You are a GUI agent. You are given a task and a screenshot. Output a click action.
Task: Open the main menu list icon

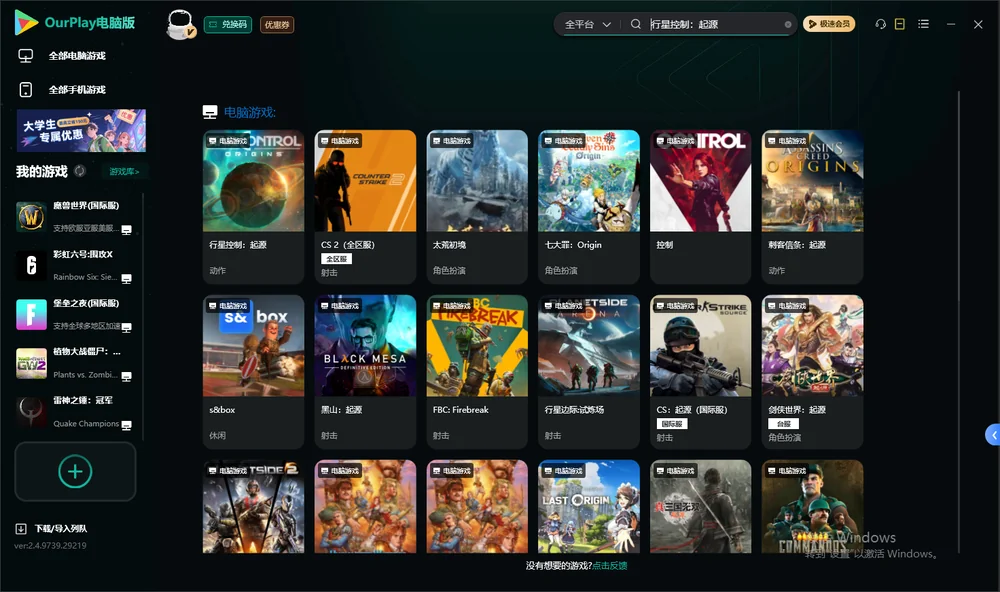923,24
